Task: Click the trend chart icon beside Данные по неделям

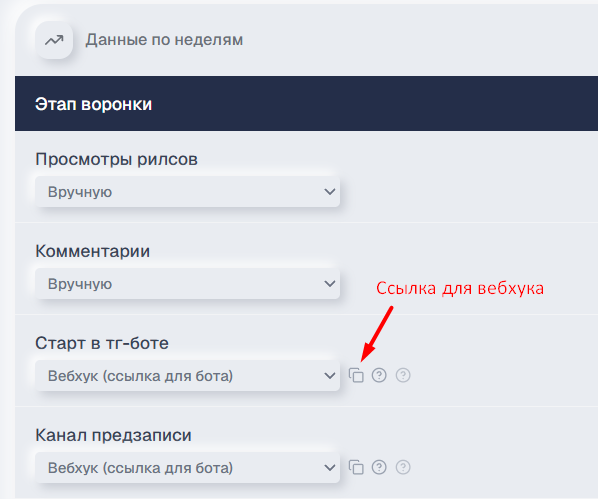Action: [54, 40]
